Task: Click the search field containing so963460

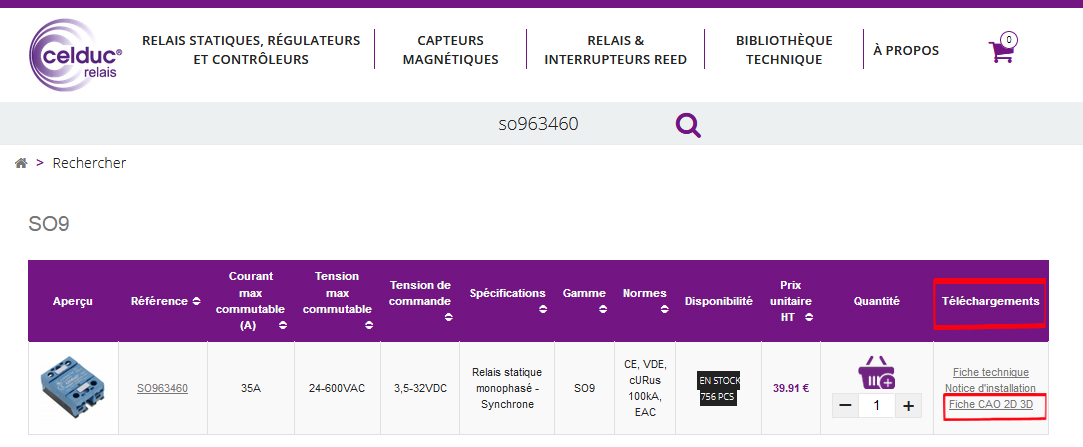Action: point(539,124)
